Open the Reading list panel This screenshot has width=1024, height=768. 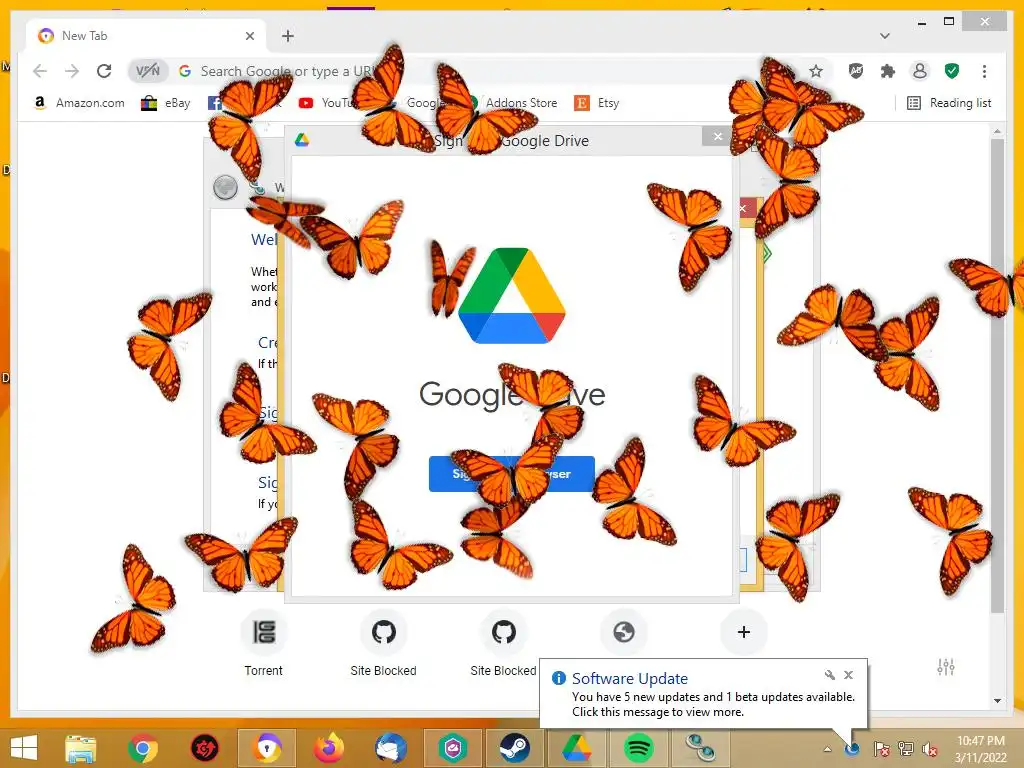tap(950, 103)
